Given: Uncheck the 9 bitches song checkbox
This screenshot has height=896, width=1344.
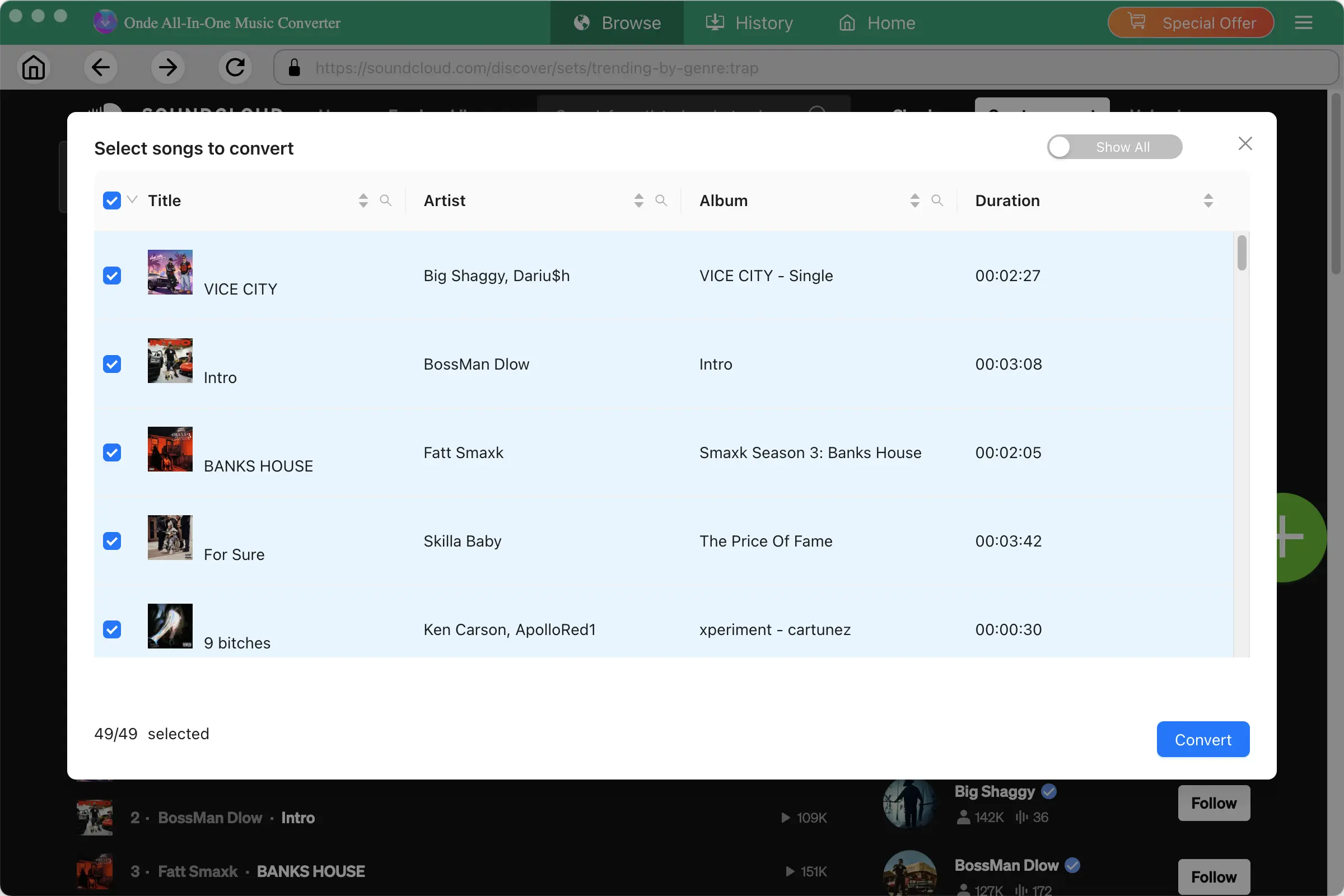Looking at the screenshot, I should tap(112, 629).
